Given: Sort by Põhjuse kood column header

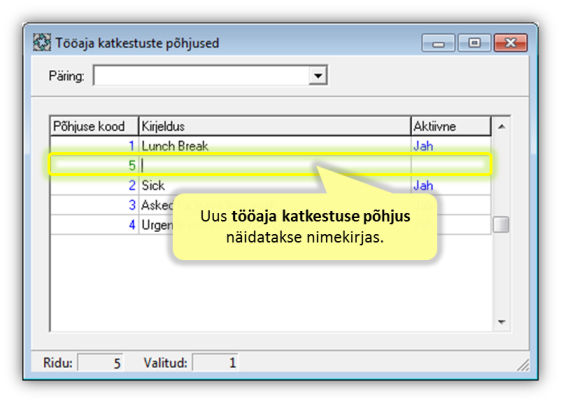Looking at the screenshot, I should point(94,126).
